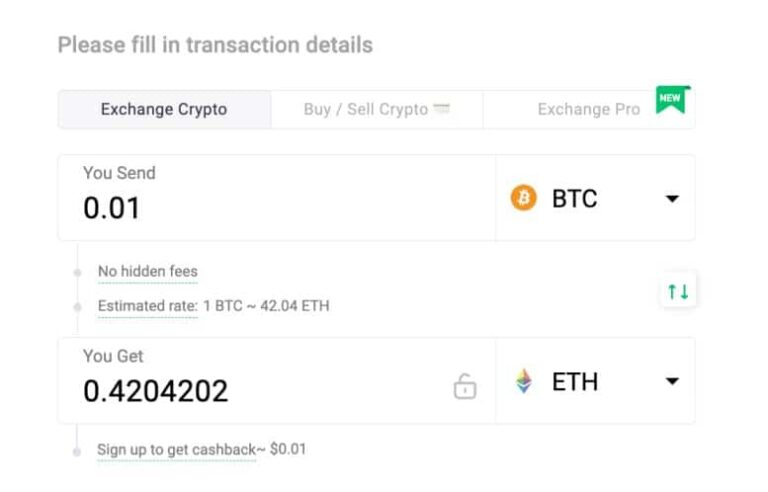This screenshot has height=492, width=768.
Task: Switch to the Exchange Crypto tab
Action: (x=164, y=109)
